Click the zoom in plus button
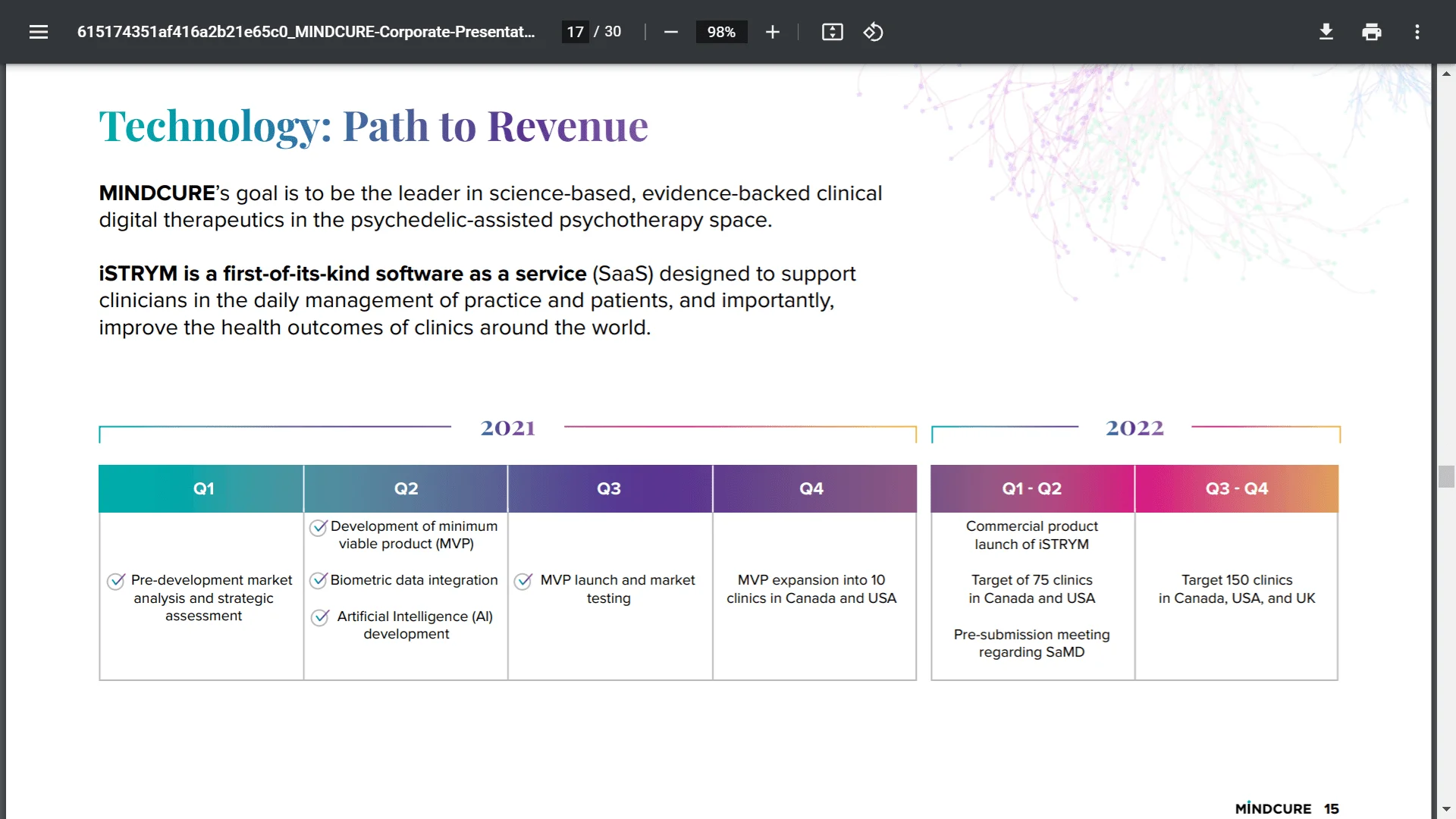The height and width of the screenshot is (819, 1456). click(772, 32)
